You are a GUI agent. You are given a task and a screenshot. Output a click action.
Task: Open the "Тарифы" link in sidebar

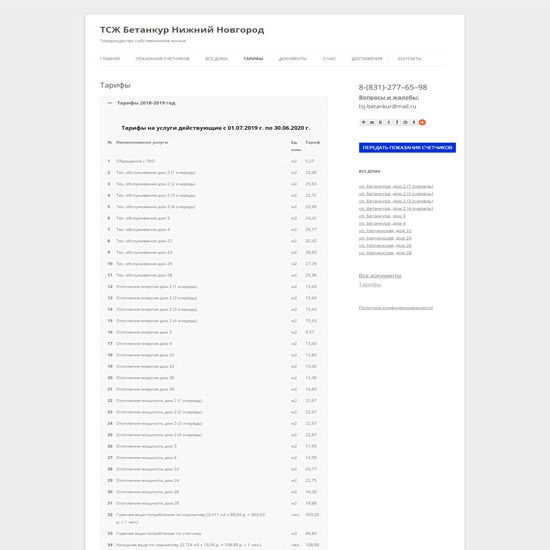click(x=370, y=284)
